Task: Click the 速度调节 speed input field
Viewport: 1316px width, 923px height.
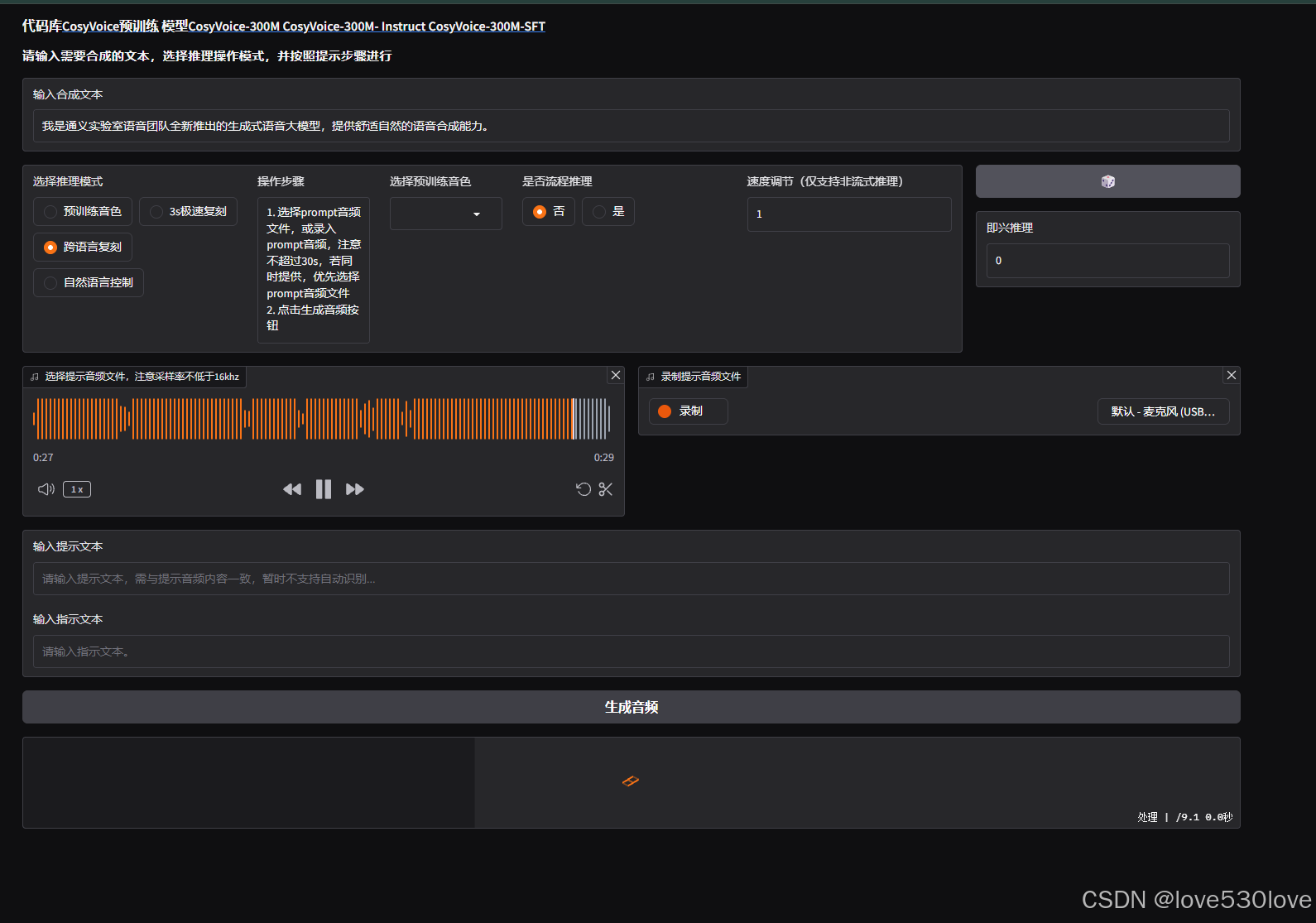Action: 849,214
